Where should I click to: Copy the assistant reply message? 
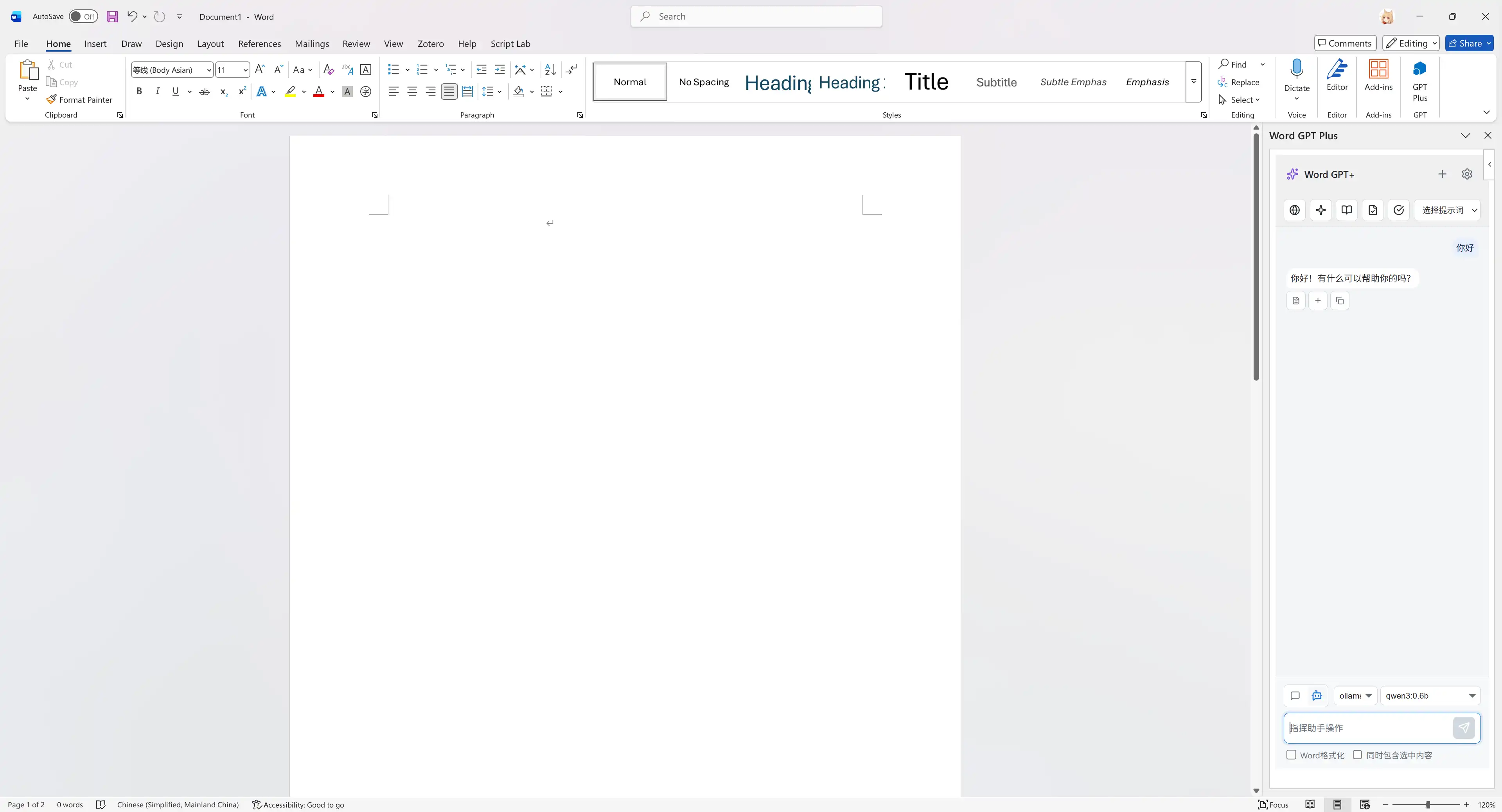(x=1339, y=301)
